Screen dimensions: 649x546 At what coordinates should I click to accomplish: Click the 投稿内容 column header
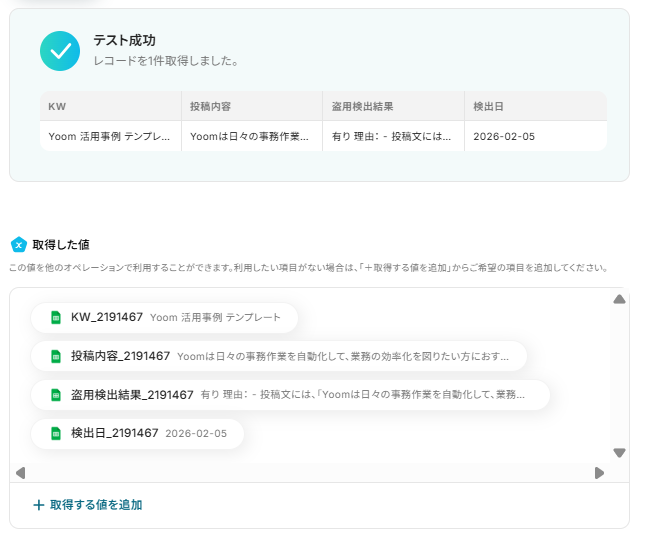pos(252,106)
